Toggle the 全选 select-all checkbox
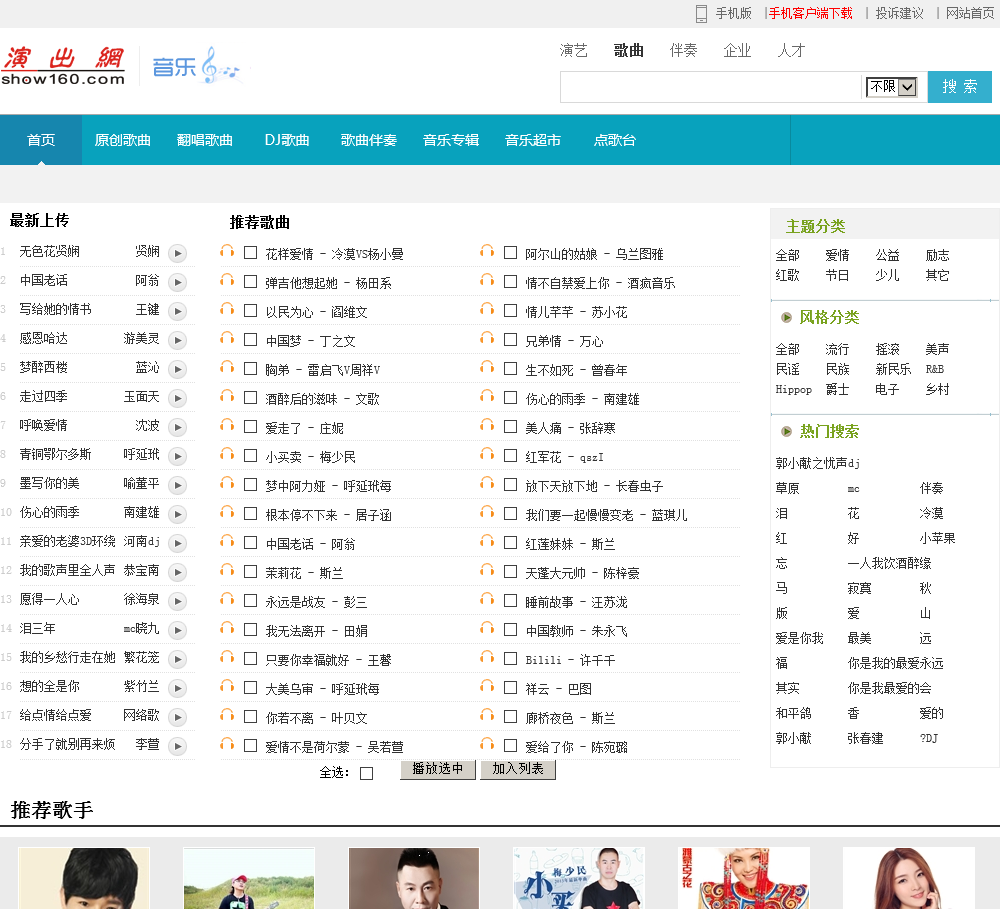Viewport: 1000px width, 909px height. click(366, 773)
